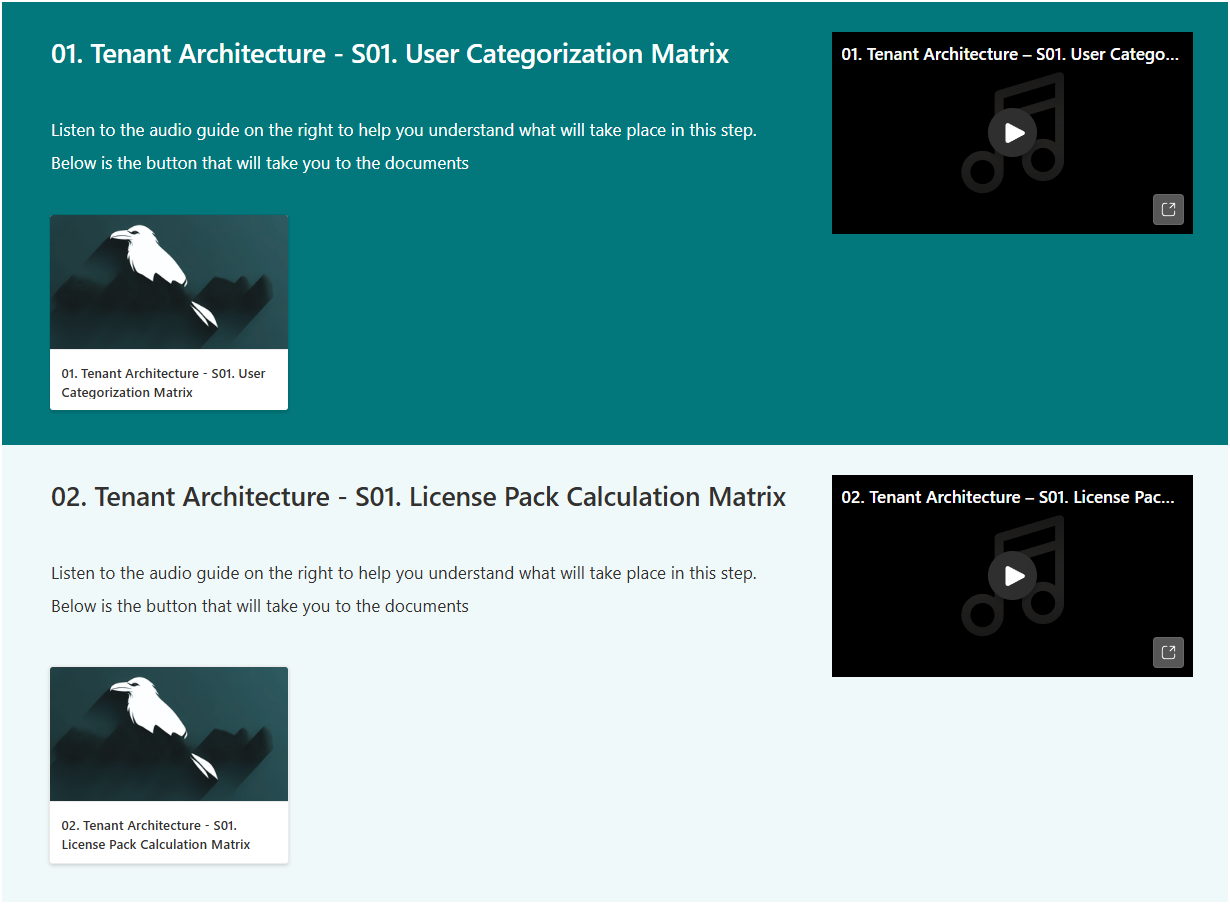Select the 02 Tenant Architecture section heading

[418, 496]
